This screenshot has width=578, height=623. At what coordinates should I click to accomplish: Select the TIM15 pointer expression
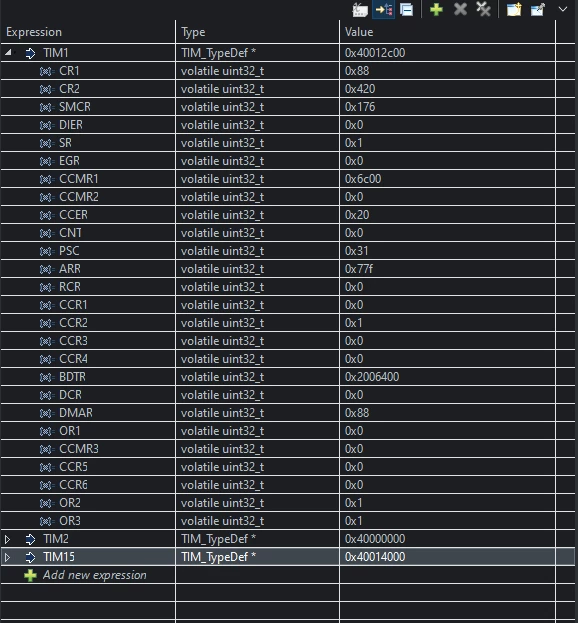coord(59,557)
